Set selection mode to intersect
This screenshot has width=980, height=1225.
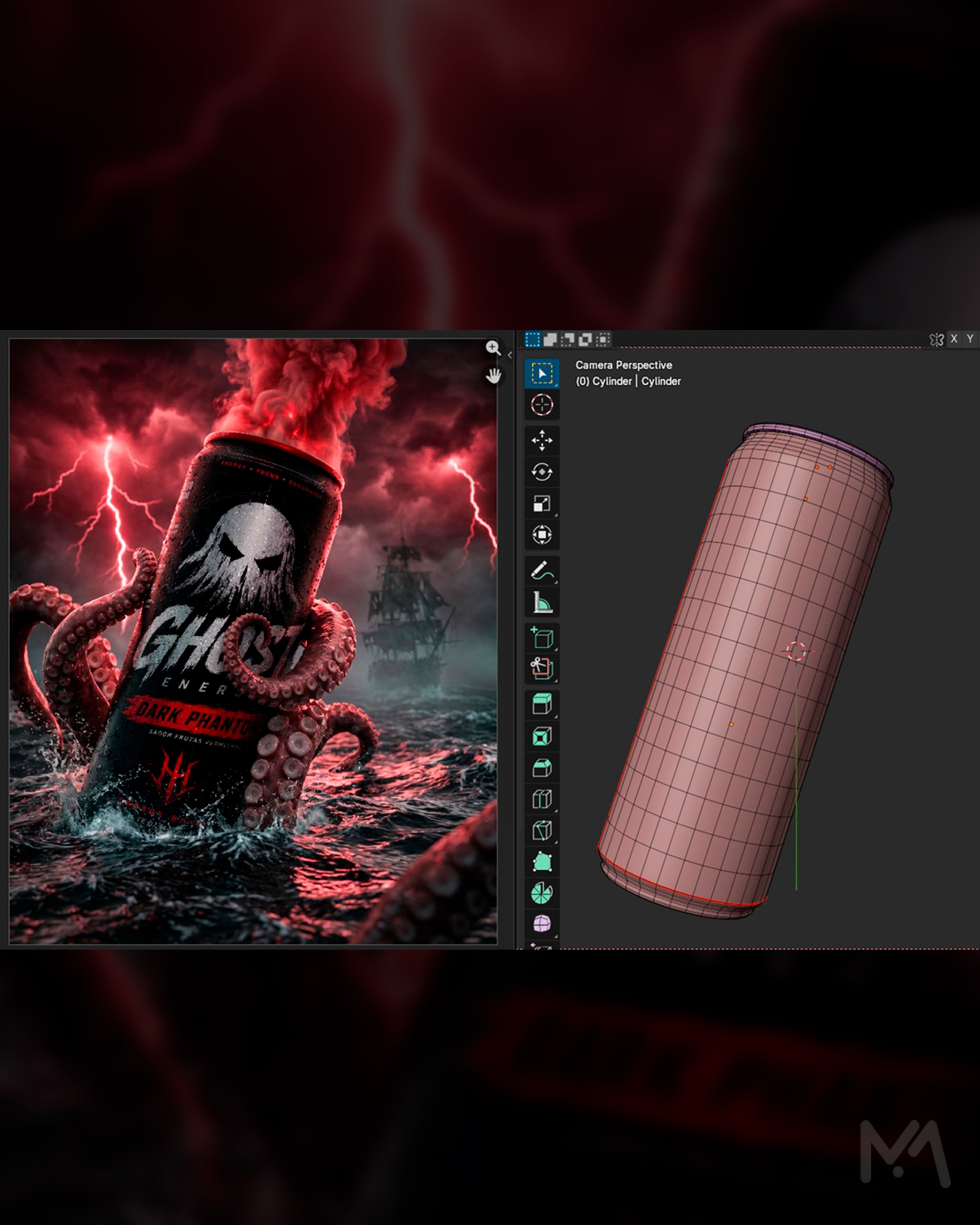tap(603, 339)
